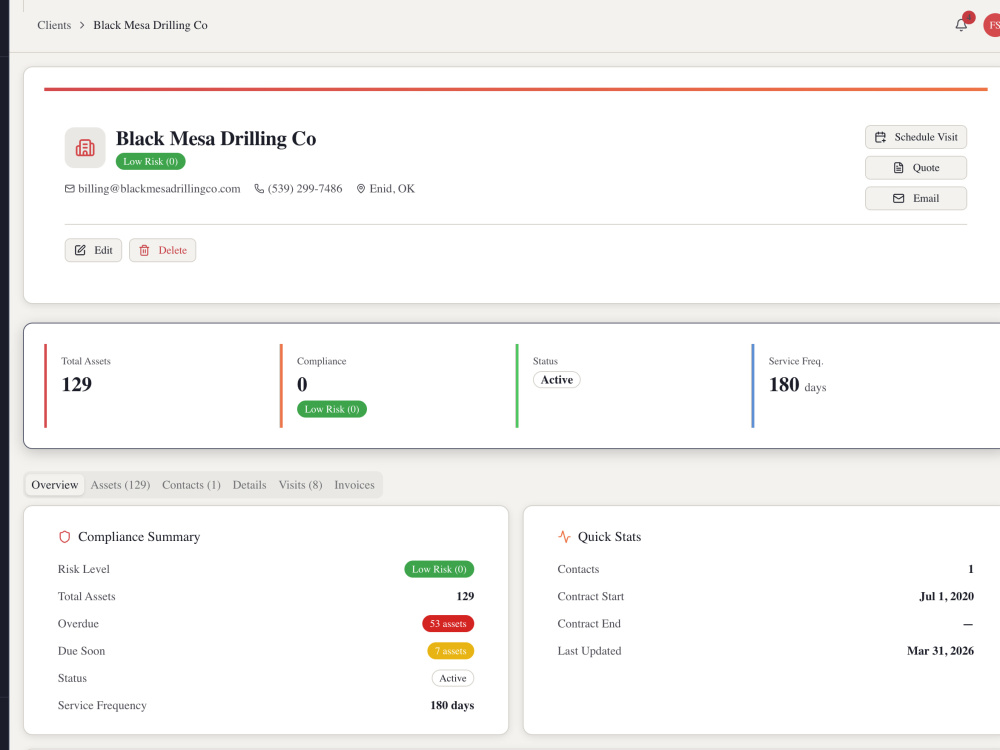Click the Enid, OK location text
This screenshot has width=1000, height=750.
392,189
